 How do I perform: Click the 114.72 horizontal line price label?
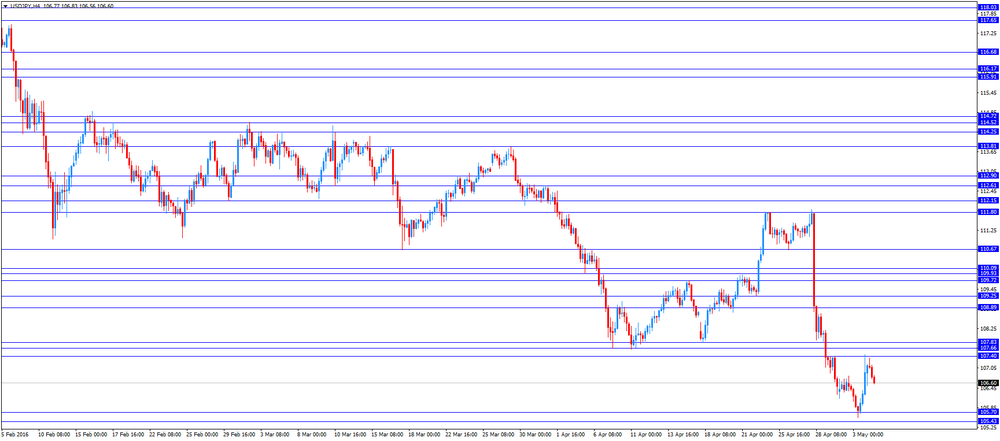point(988,116)
